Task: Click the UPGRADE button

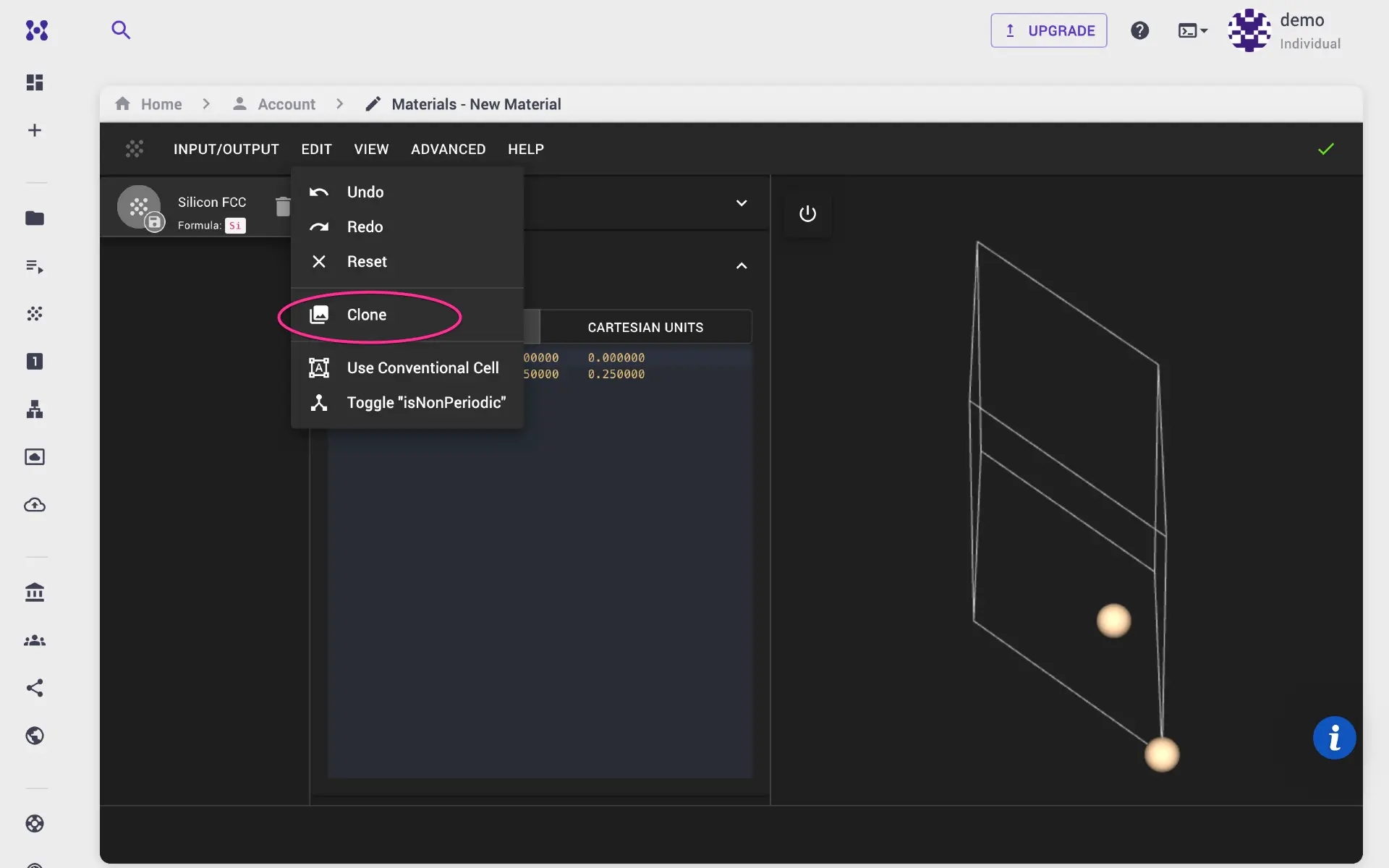Action: (1048, 30)
